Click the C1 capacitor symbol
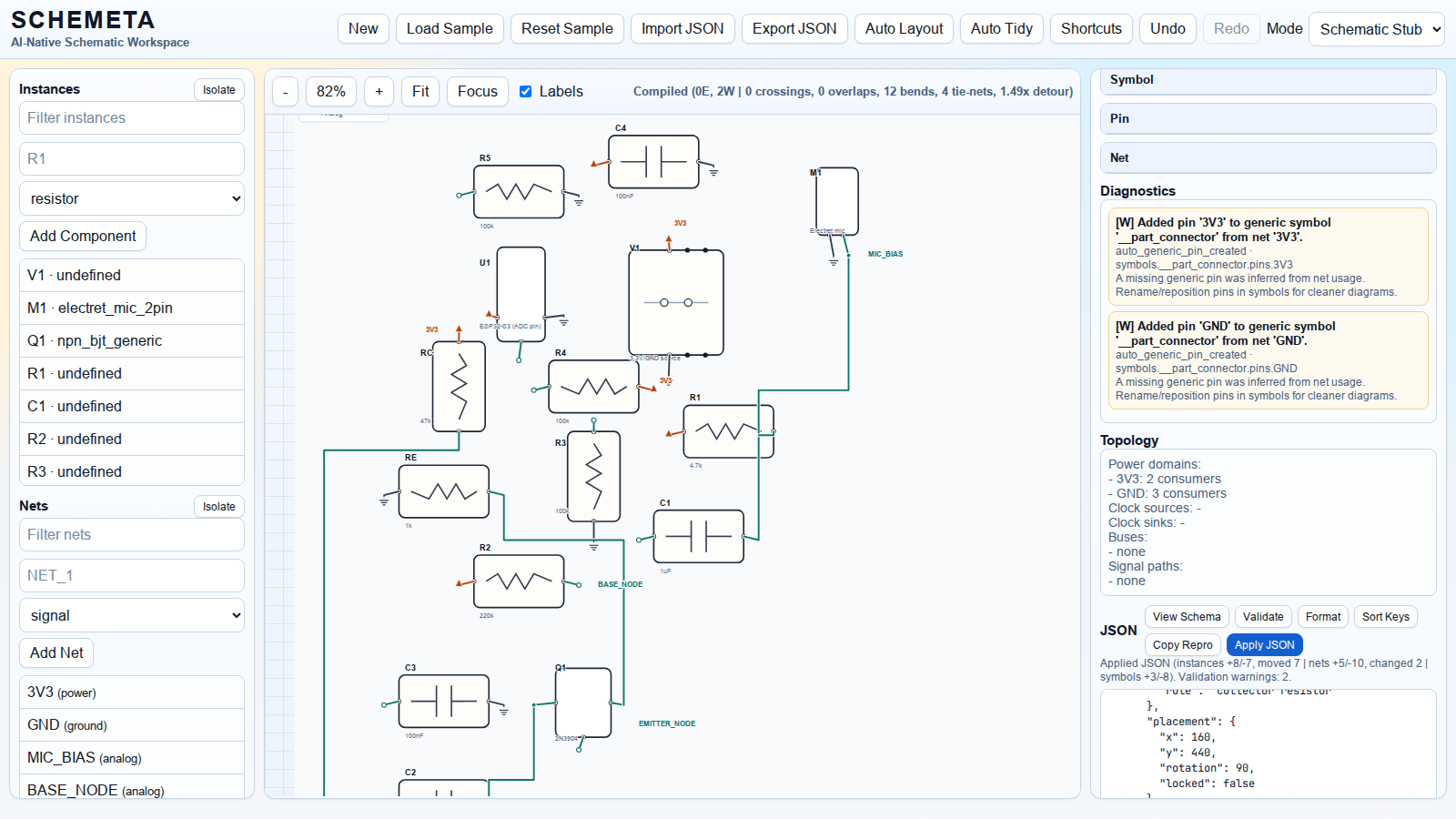 click(x=698, y=536)
